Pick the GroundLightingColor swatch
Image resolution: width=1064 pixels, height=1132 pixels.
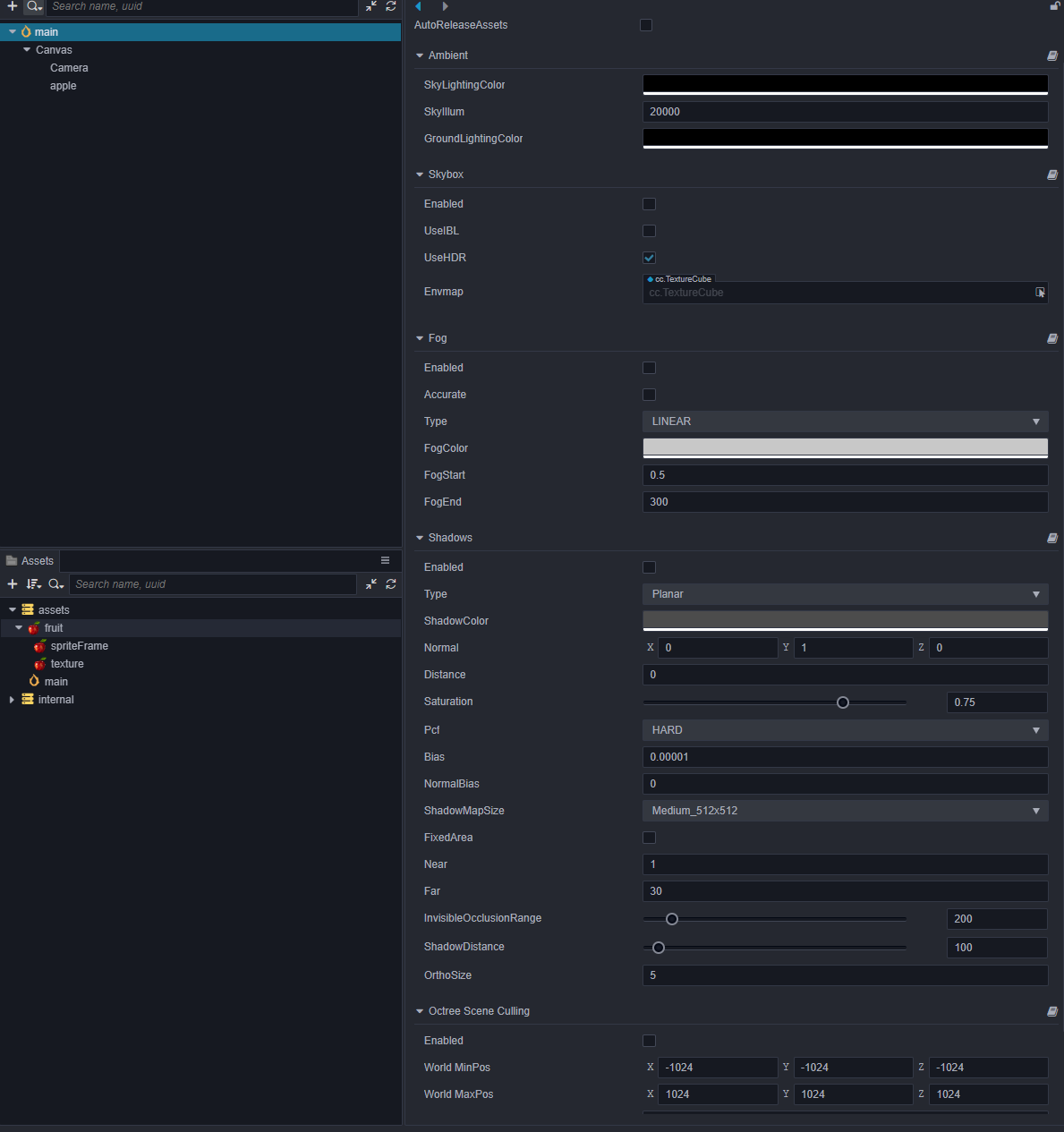tap(845, 139)
